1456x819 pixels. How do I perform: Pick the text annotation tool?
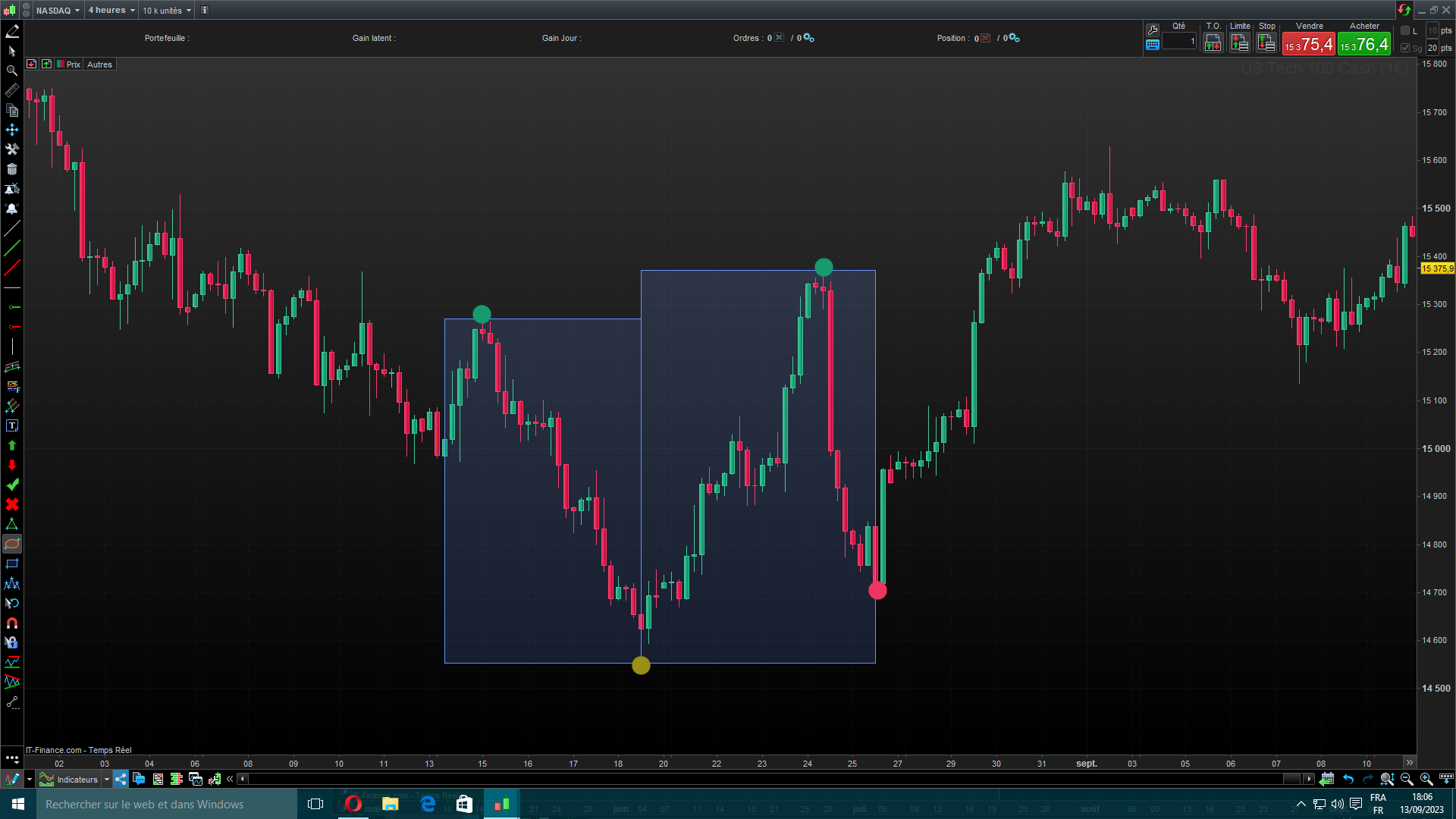pos(12,425)
